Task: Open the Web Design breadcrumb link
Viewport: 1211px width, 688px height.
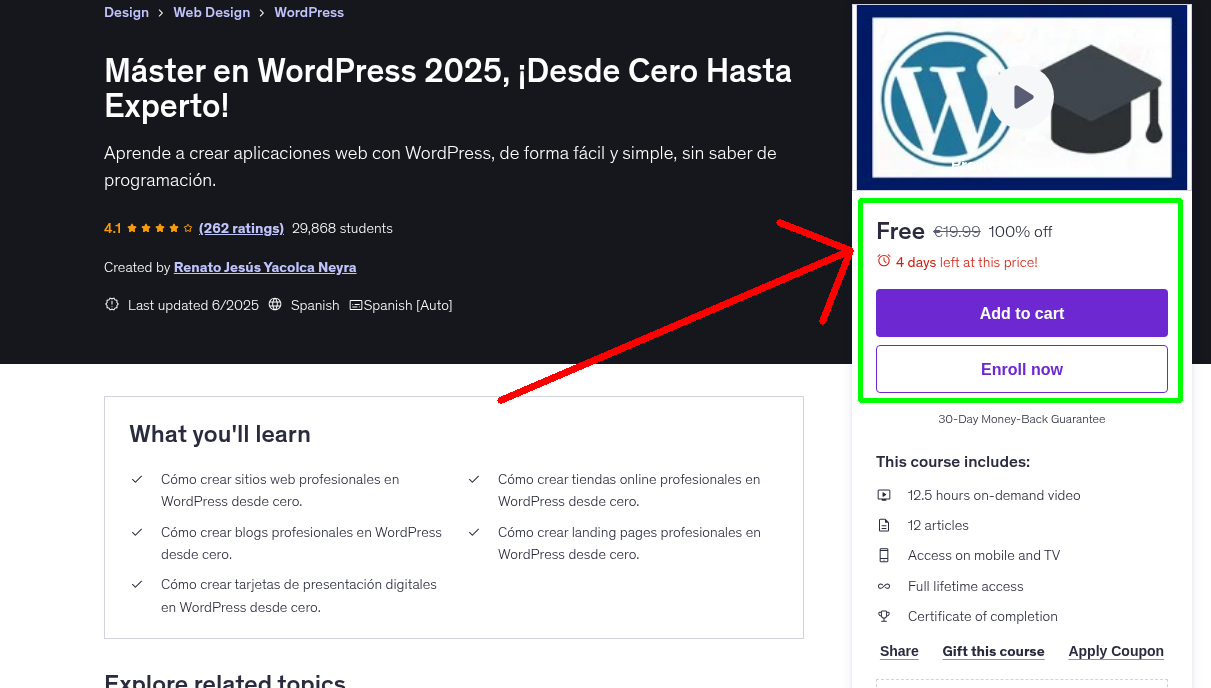Action: (x=212, y=12)
